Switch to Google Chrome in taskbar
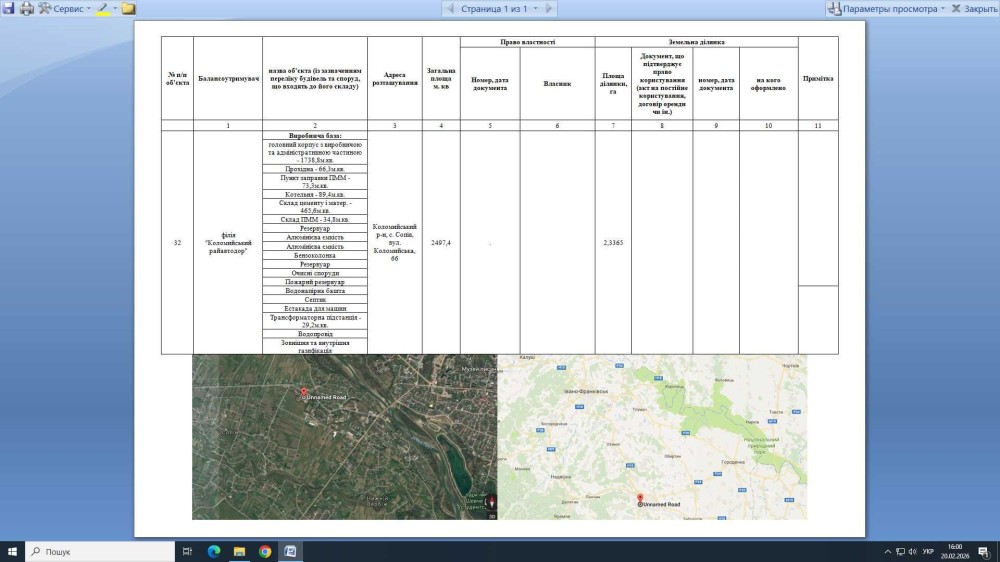The height and width of the screenshot is (562, 1000). 265,551
